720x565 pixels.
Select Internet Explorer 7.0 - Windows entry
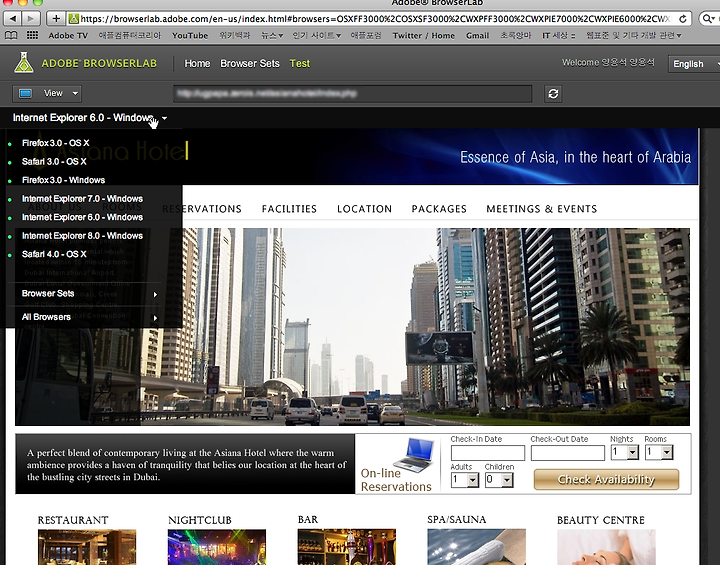(x=82, y=199)
